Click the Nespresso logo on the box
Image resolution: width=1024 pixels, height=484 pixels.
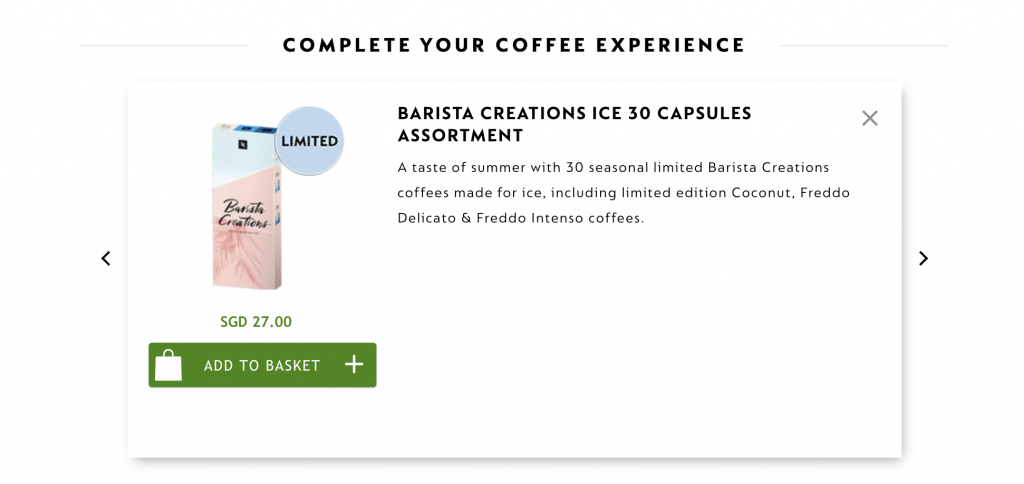tap(241, 144)
